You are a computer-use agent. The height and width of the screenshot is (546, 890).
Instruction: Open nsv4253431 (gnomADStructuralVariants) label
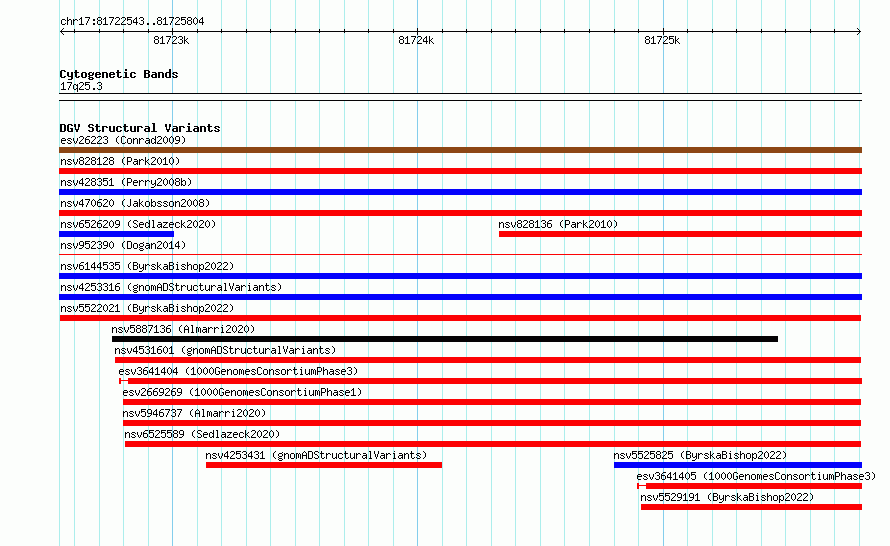[316, 455]
